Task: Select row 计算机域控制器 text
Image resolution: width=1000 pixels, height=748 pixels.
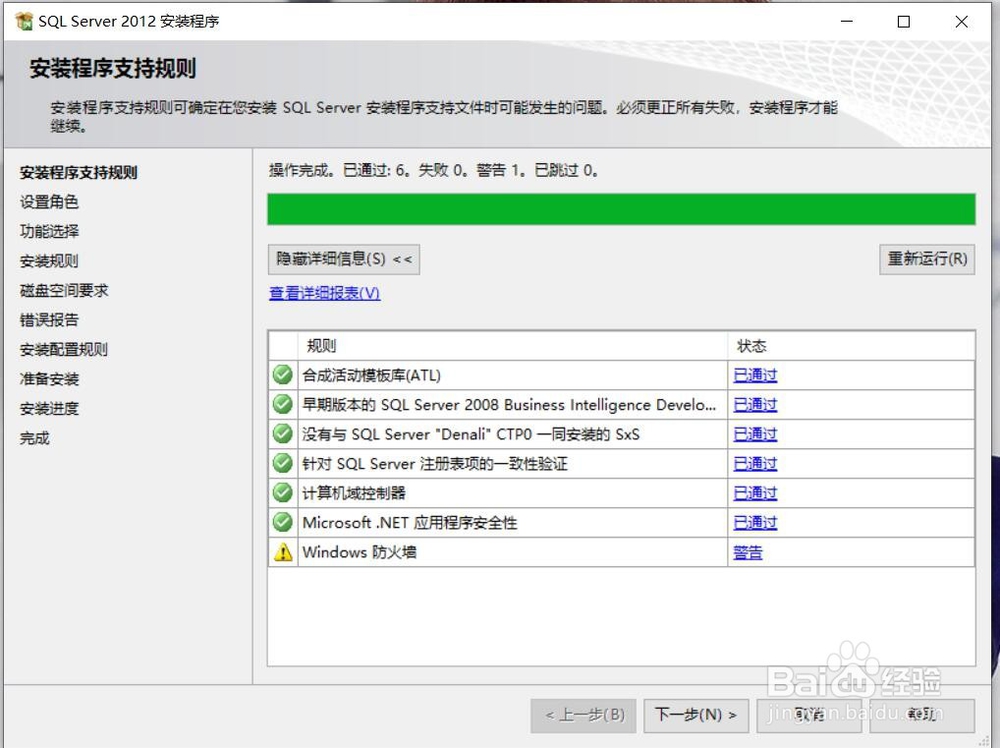Action: (354, 493)
